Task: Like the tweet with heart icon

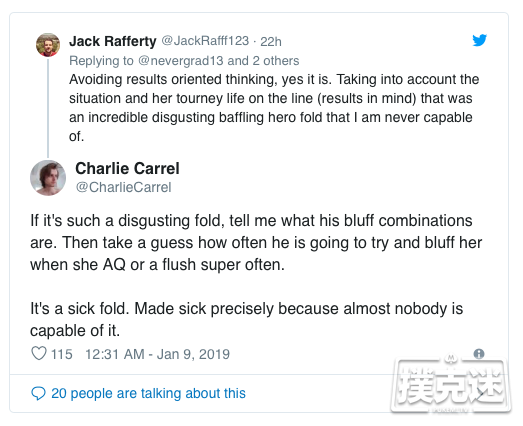Action: (39, 353)
